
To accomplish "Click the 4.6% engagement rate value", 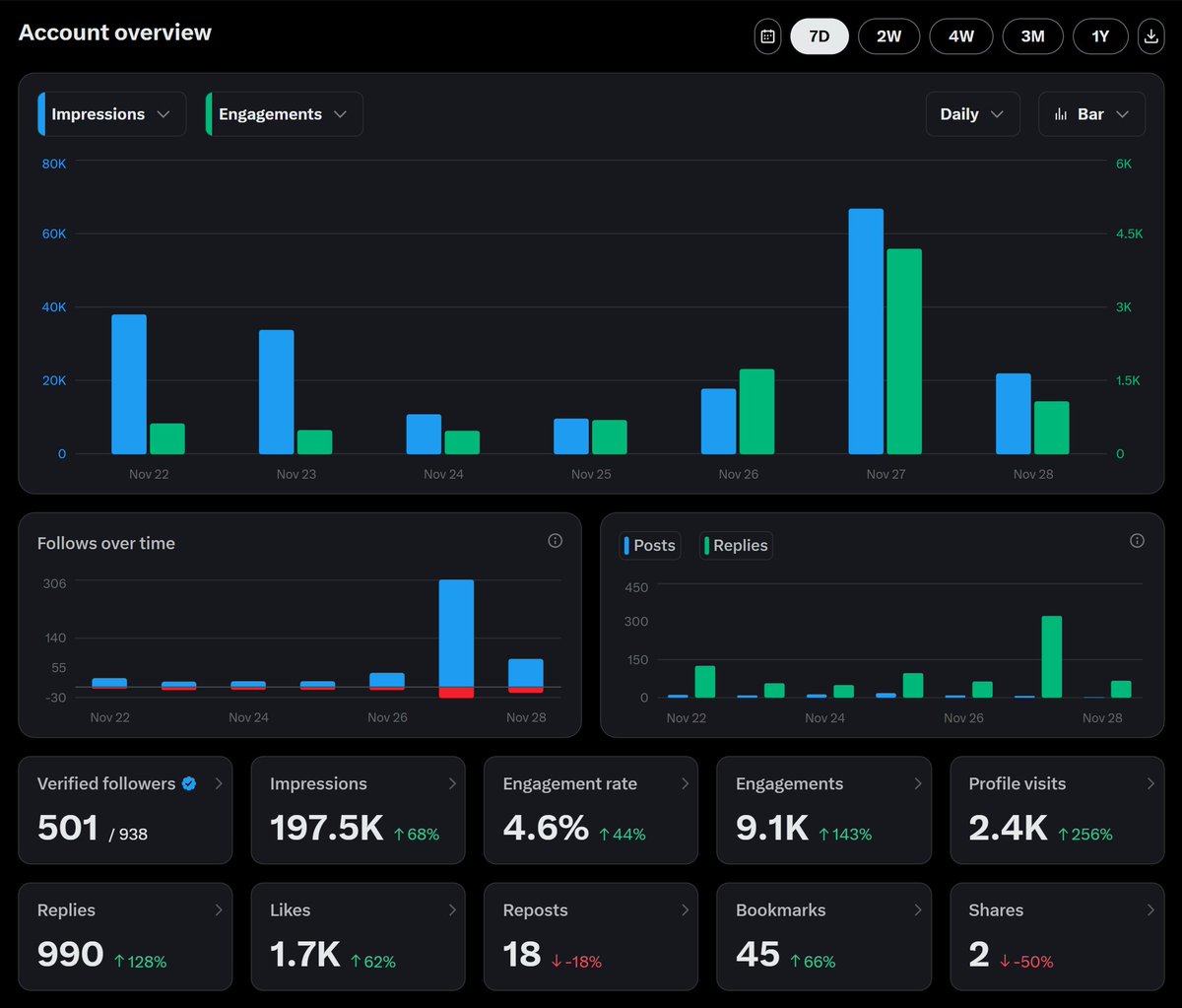I will (x=546, y=828).
